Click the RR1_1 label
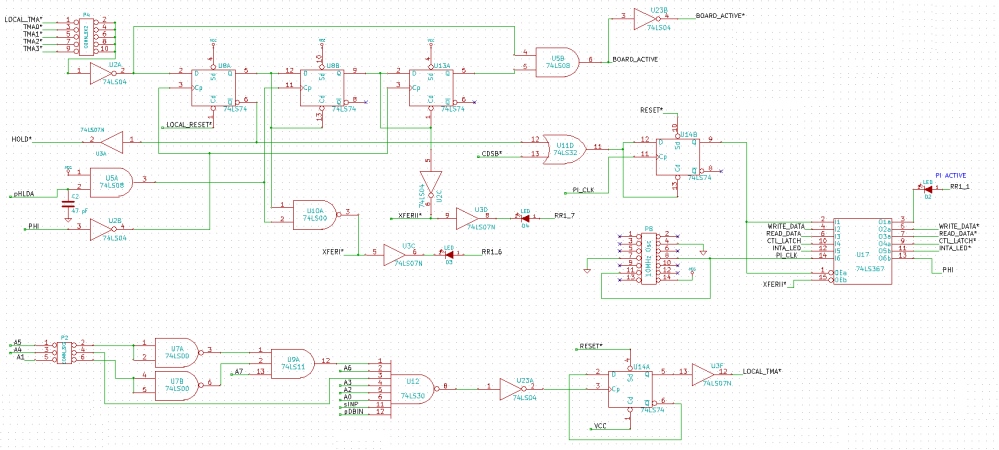Image resolution: width=999 pixels, height=450 pixels. pos(960,187)
